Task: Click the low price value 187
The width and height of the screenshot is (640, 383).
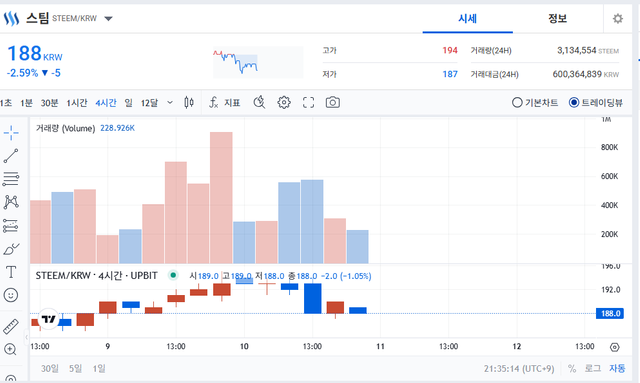Action: pos(450,74)
